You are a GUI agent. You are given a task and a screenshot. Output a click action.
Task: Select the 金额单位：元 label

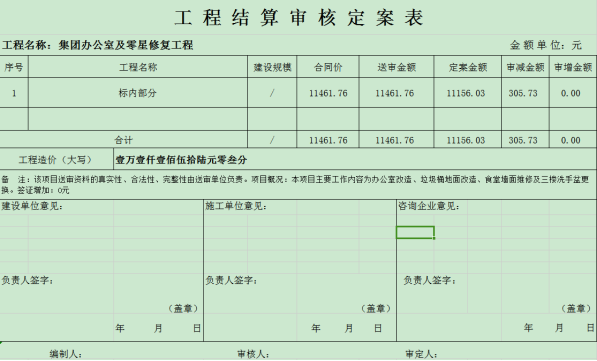coord(546,45)
